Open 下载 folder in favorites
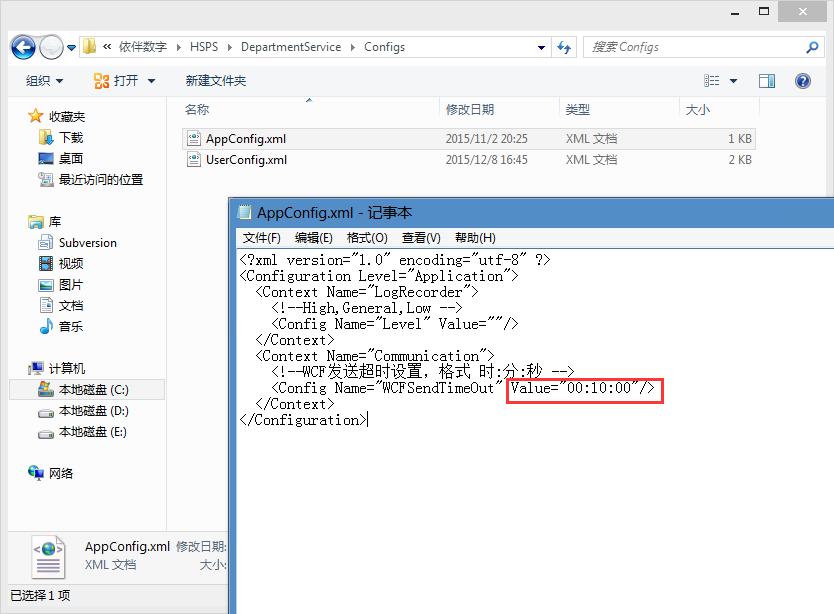This screenshot has width=834, height=614. [x=70, y=138]
